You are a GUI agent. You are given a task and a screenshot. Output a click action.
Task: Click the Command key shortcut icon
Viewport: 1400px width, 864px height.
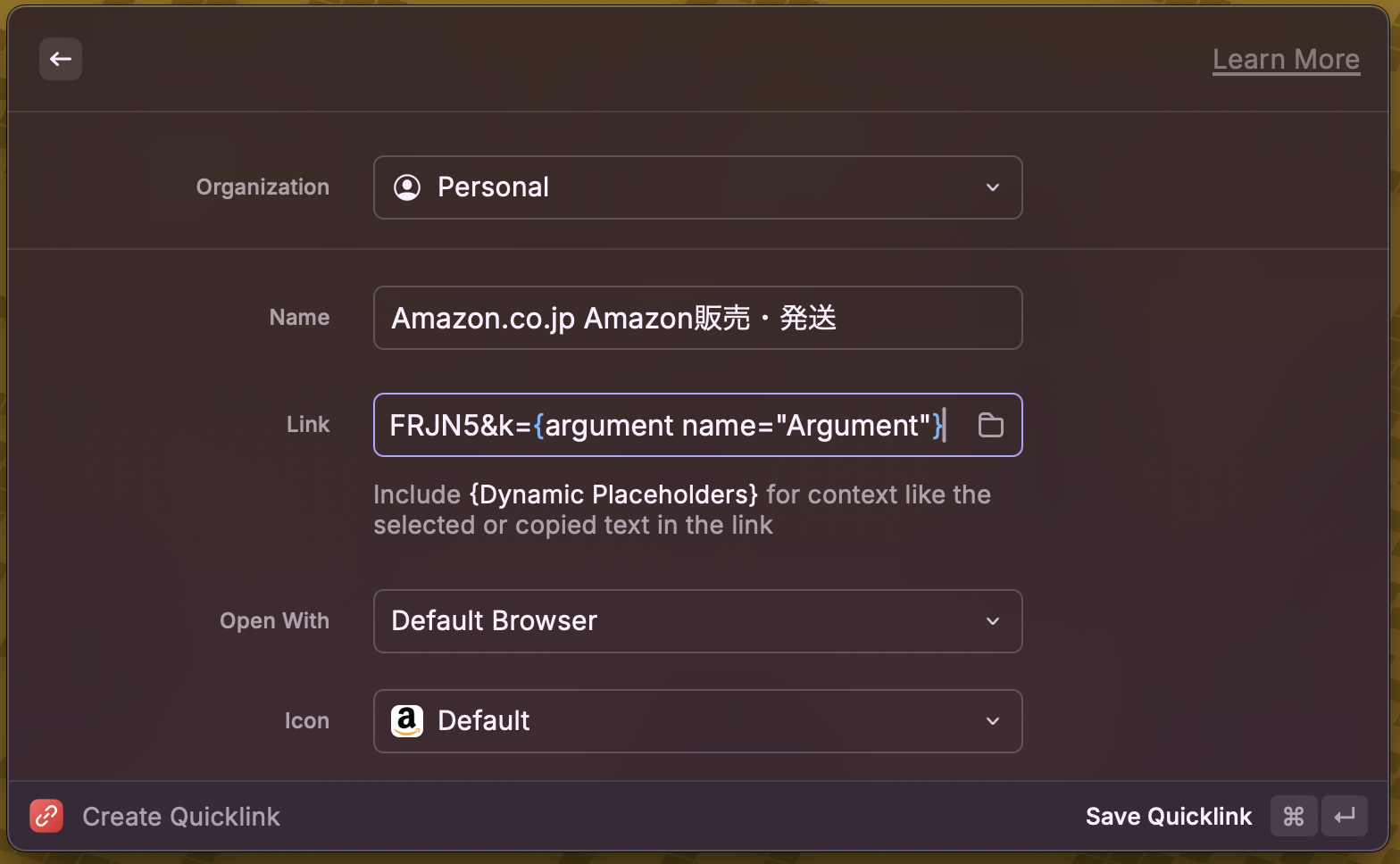(1294, 816)
